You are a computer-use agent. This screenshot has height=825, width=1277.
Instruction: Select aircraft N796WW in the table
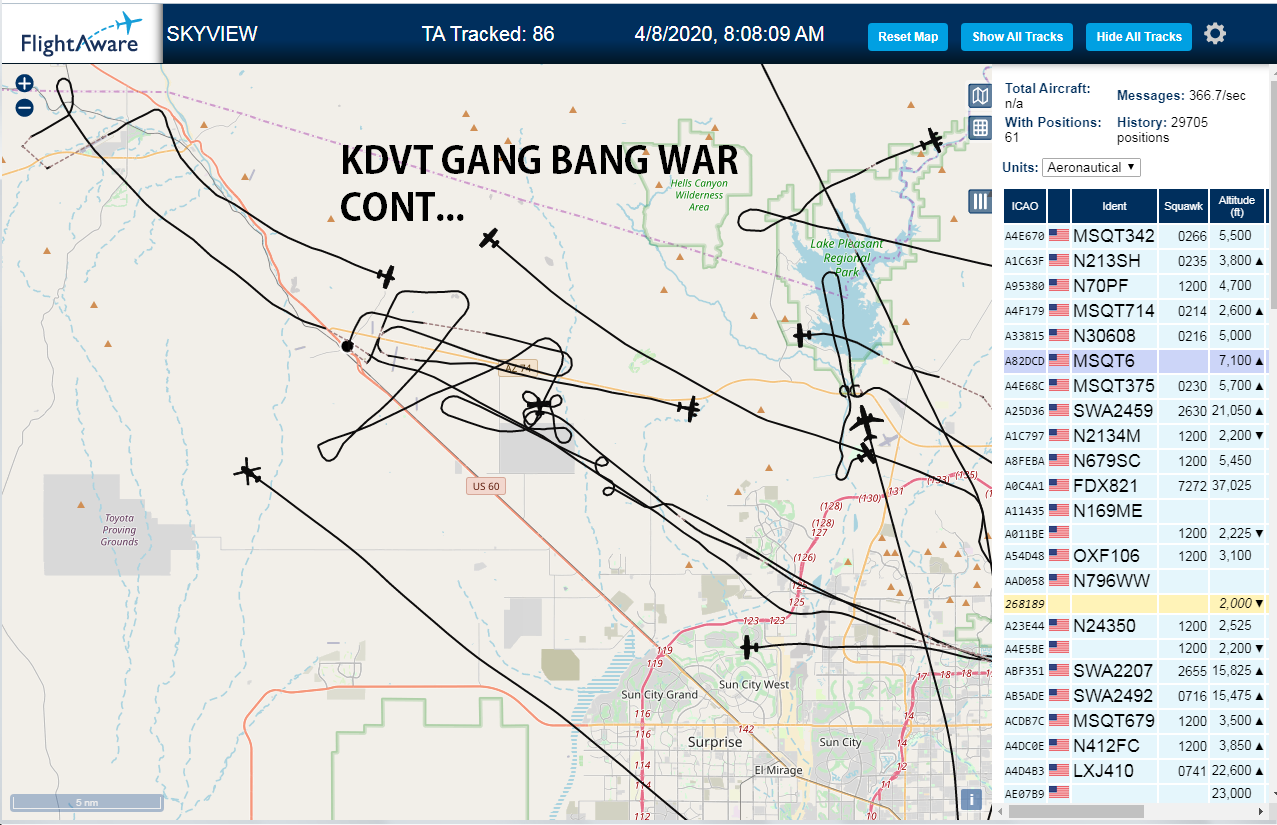click(1136, 581)
